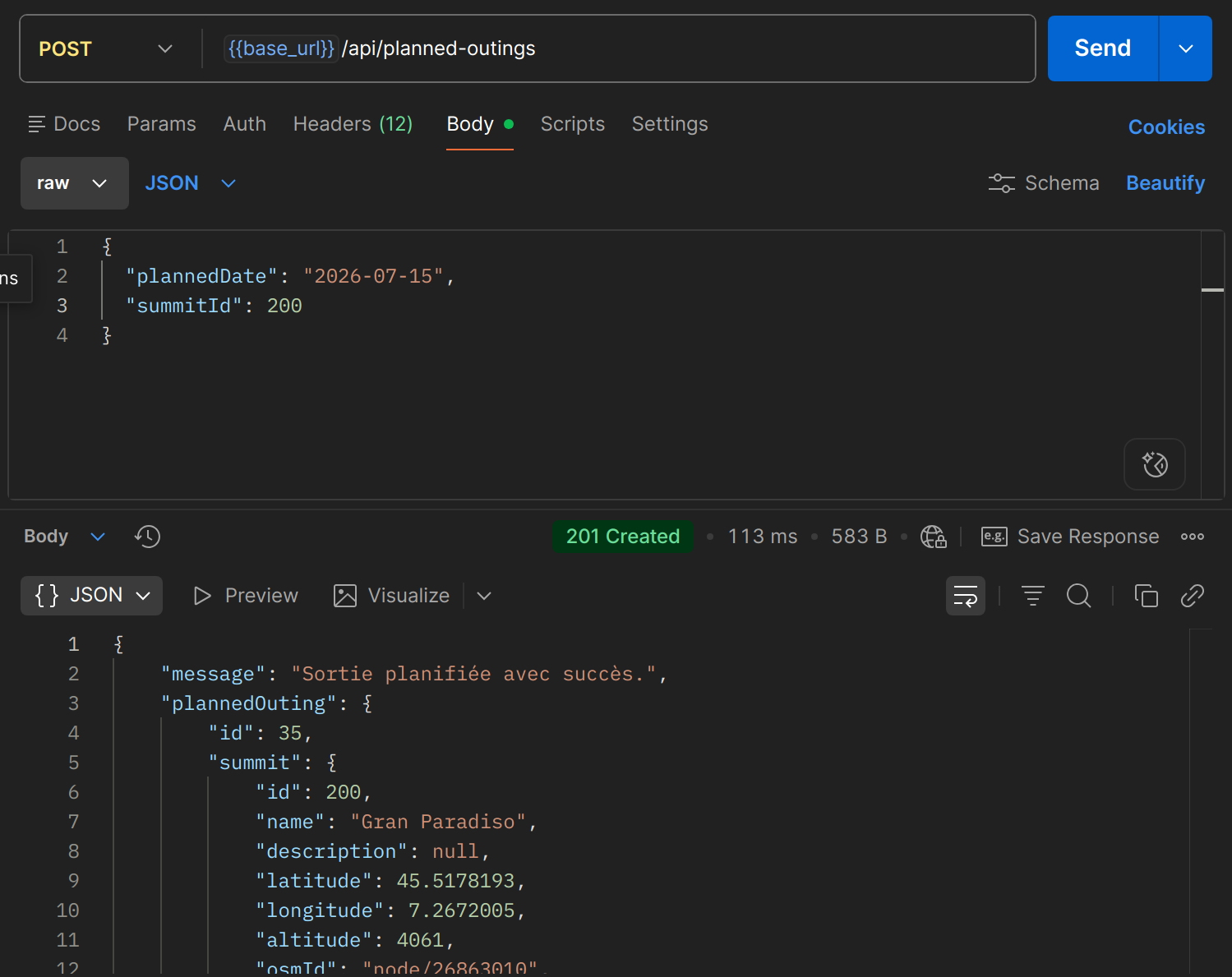Click Beautify to format JSON
Image resolution: width=1232 pixels, height=977 pixels.
(x=1165, y=183)
